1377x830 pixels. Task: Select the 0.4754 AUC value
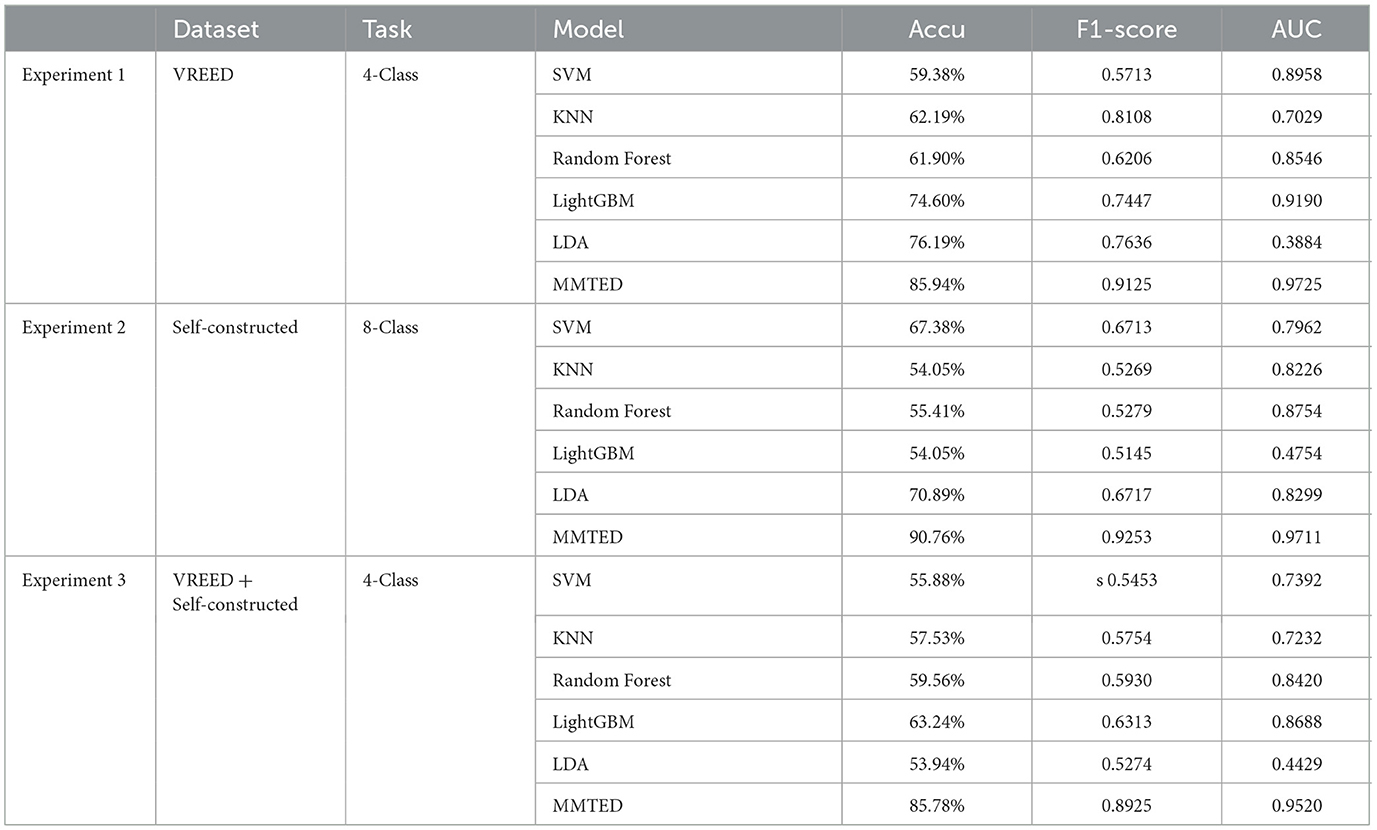coord(1296,454)
